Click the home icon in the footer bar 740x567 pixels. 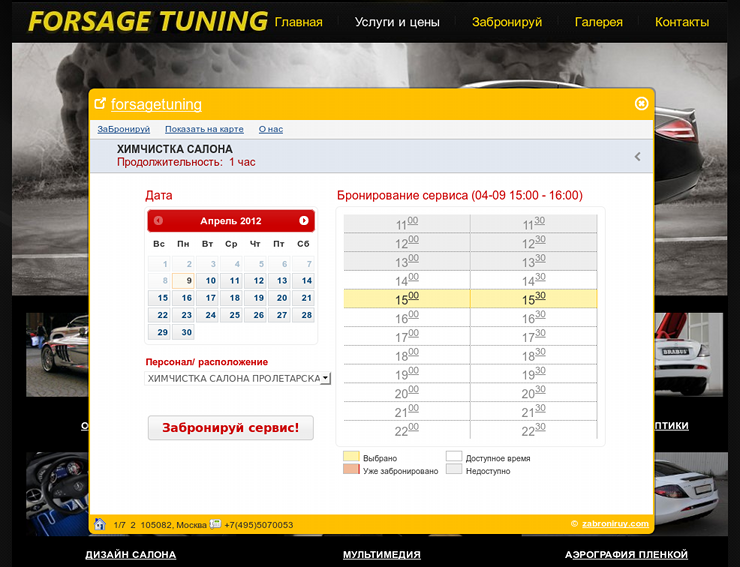100,524
